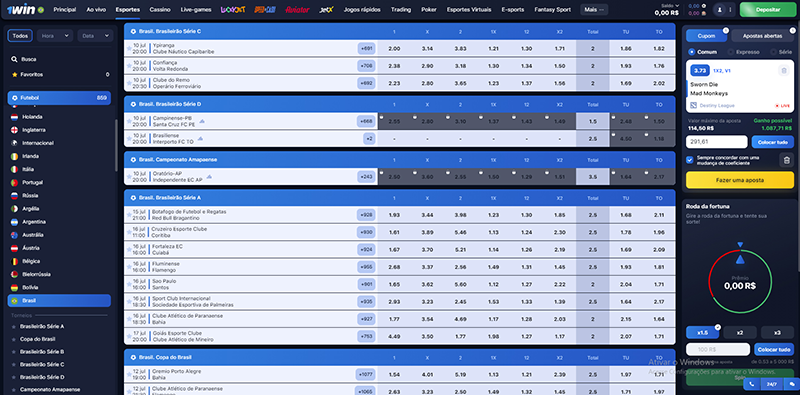The image size is (800, 395).
Task: Favorite Fluminense vs Flamengo match star
Action: [129, 267]
